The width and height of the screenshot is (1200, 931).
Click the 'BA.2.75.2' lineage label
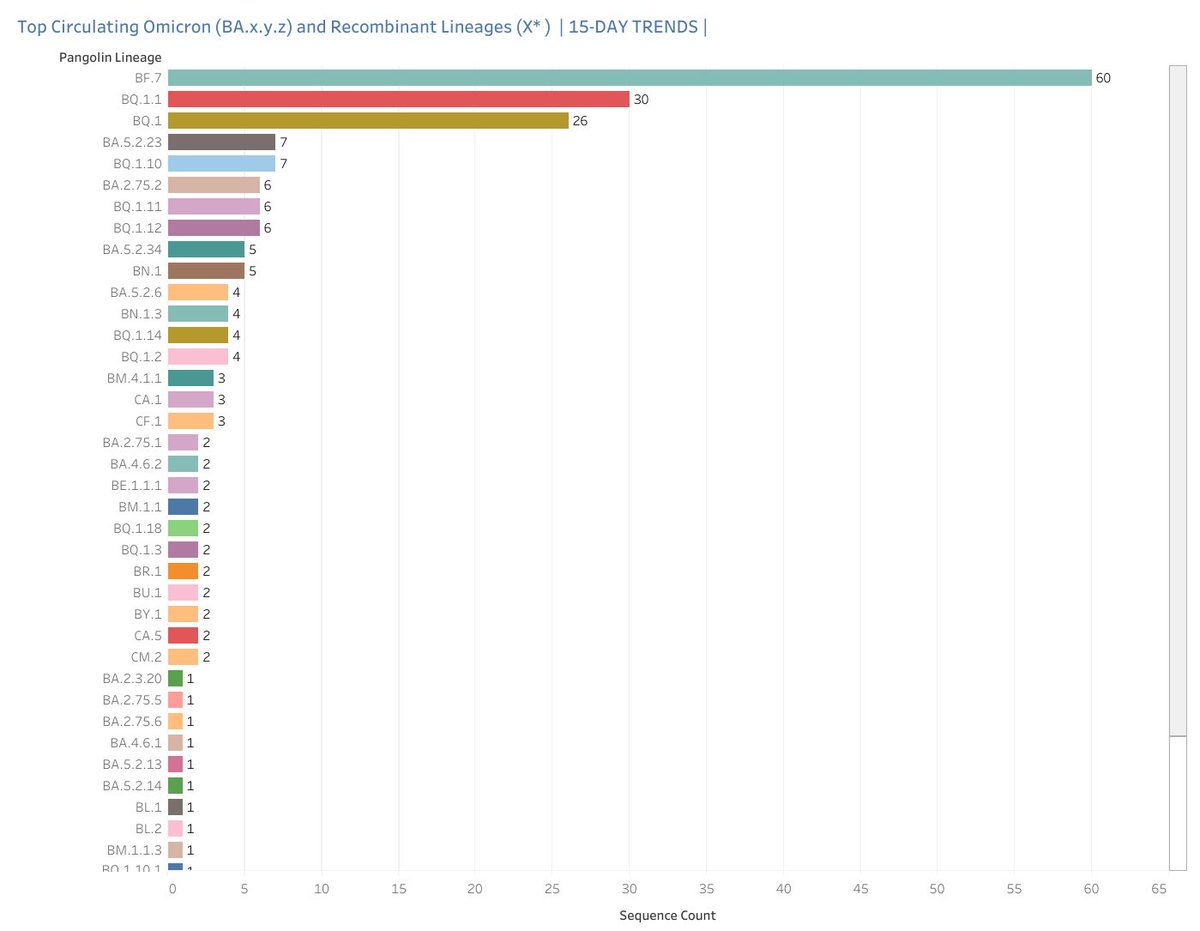click(132, 185)
